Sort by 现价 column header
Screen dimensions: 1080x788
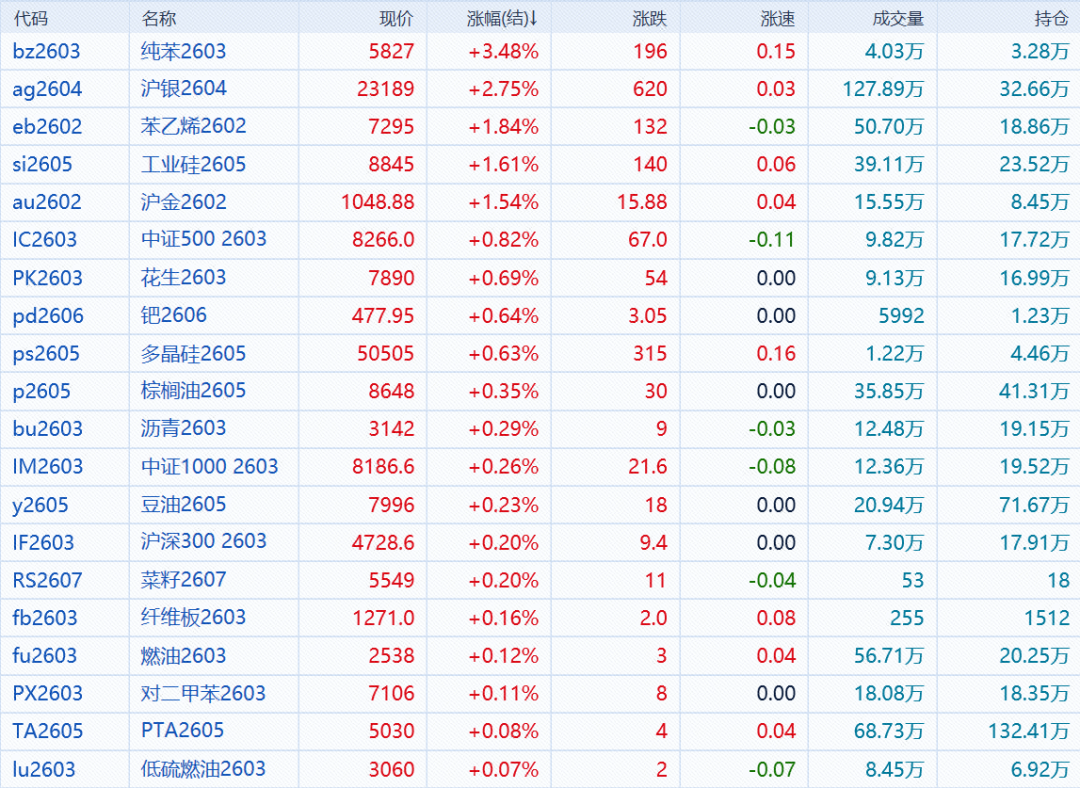(x=396, y=18)
